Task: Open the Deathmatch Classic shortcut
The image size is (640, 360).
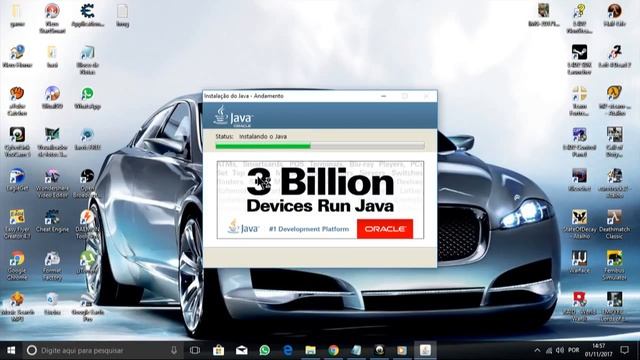Action: point(614,224)
